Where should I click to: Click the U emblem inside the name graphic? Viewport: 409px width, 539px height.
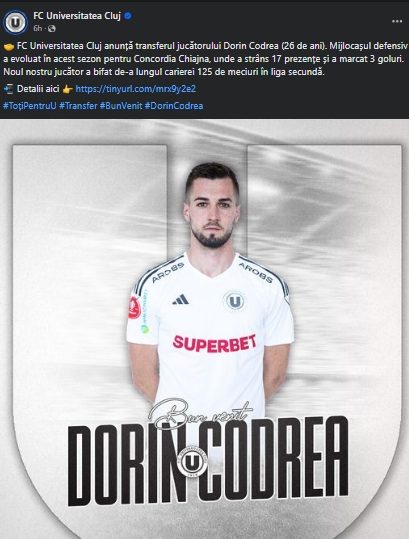192,461
